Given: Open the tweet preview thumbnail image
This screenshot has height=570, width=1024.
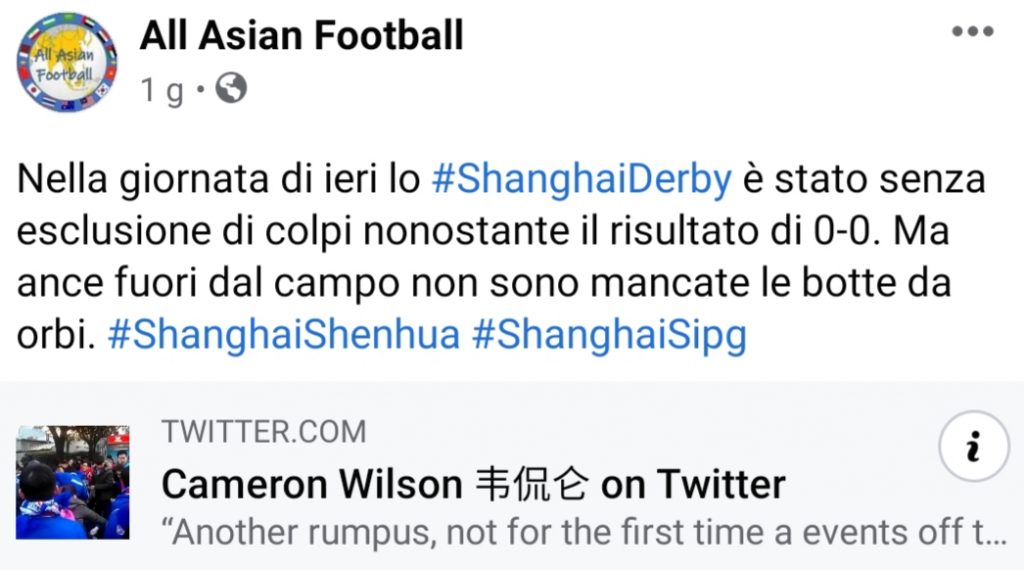Looking at the screenshot, I should pos(73,482).
